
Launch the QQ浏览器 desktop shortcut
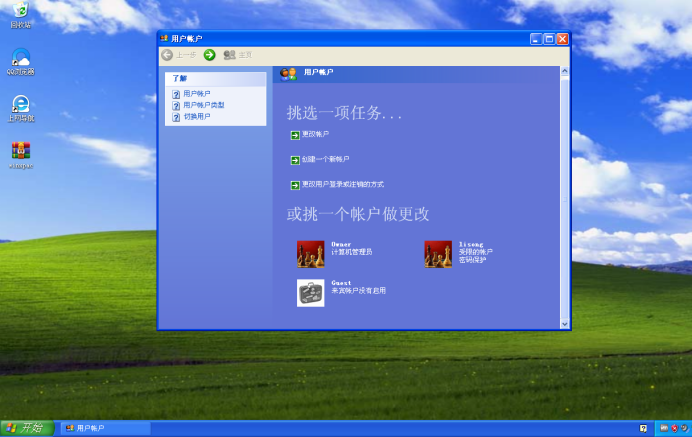pos(20,62)
